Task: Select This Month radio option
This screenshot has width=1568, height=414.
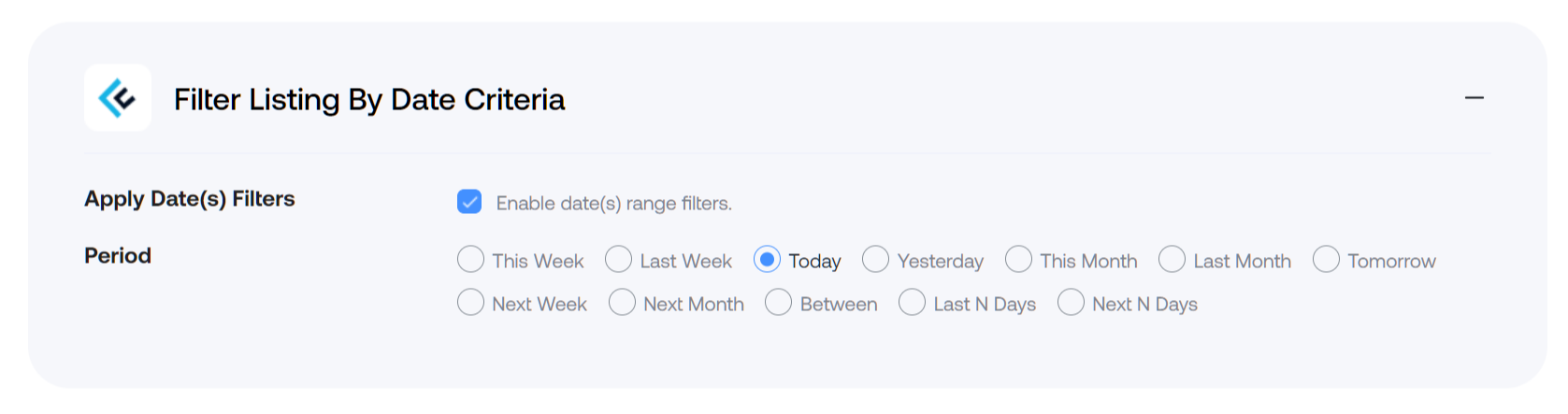Action: coord(1018,259)
